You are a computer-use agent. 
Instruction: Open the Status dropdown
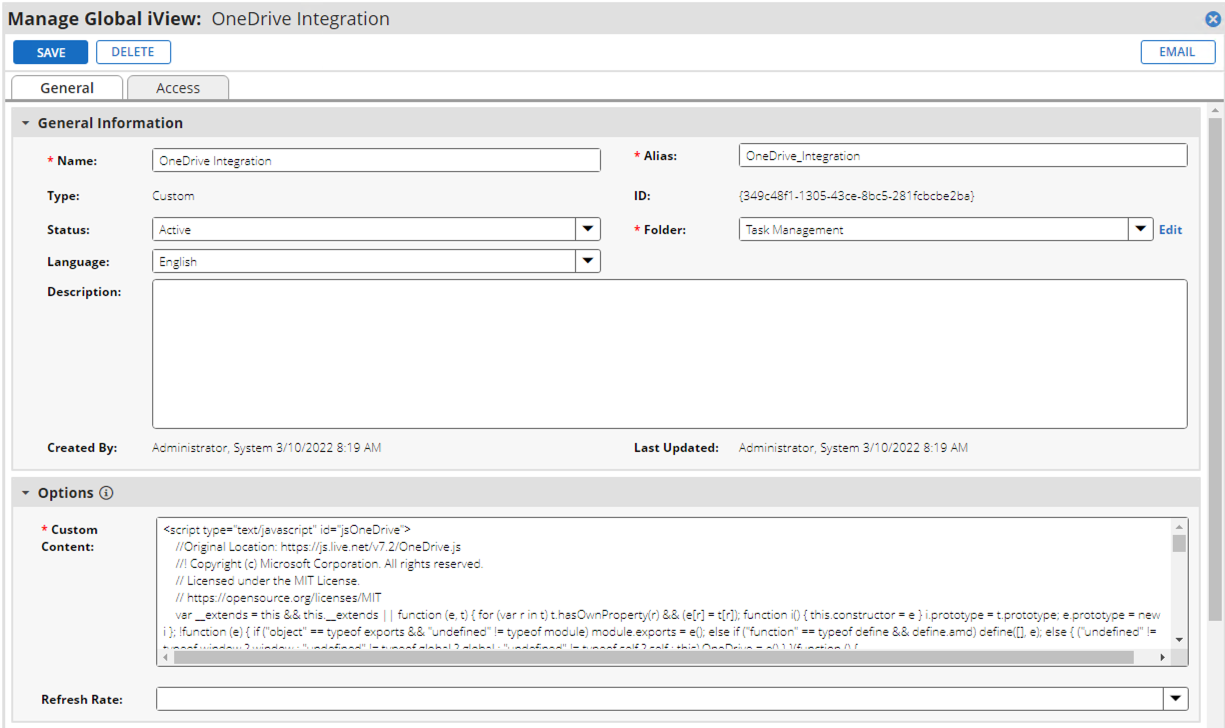pos(588,229)
